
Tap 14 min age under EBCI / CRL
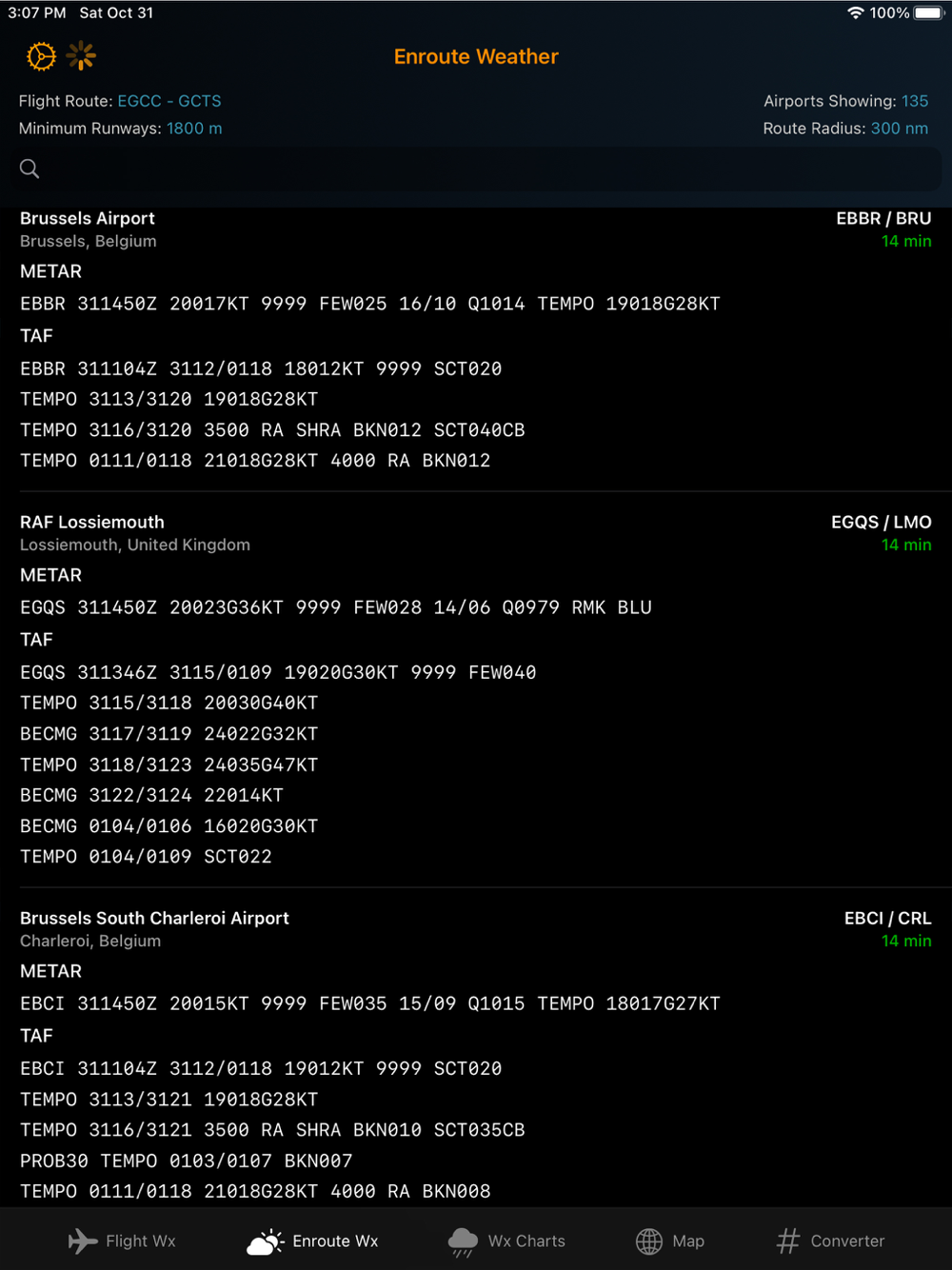(x=906, y=941)
